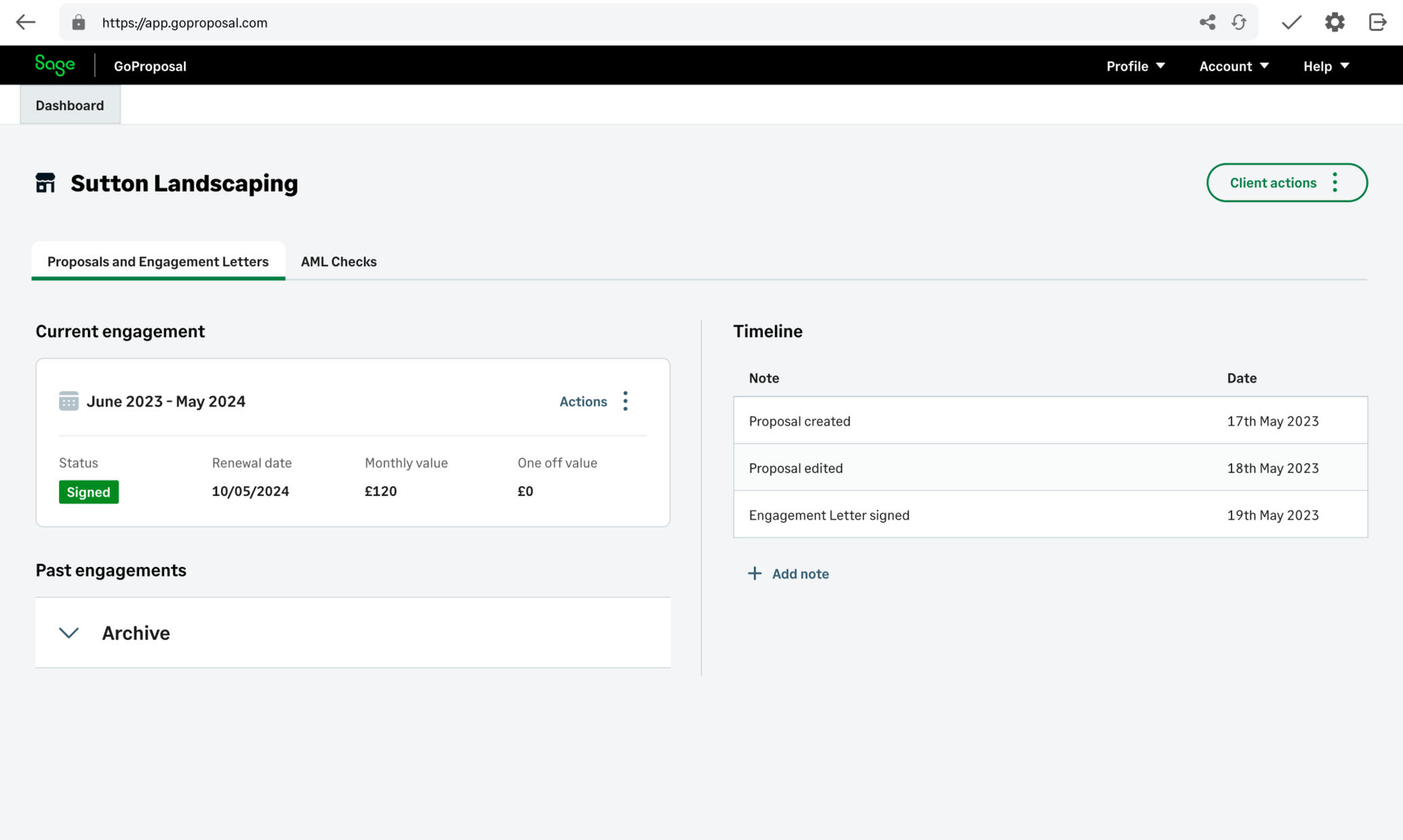Open the engagement Actions three-dot menu
Image resolution: width=1403 pixels, height=840 pixels.
[x=625, y=401]
